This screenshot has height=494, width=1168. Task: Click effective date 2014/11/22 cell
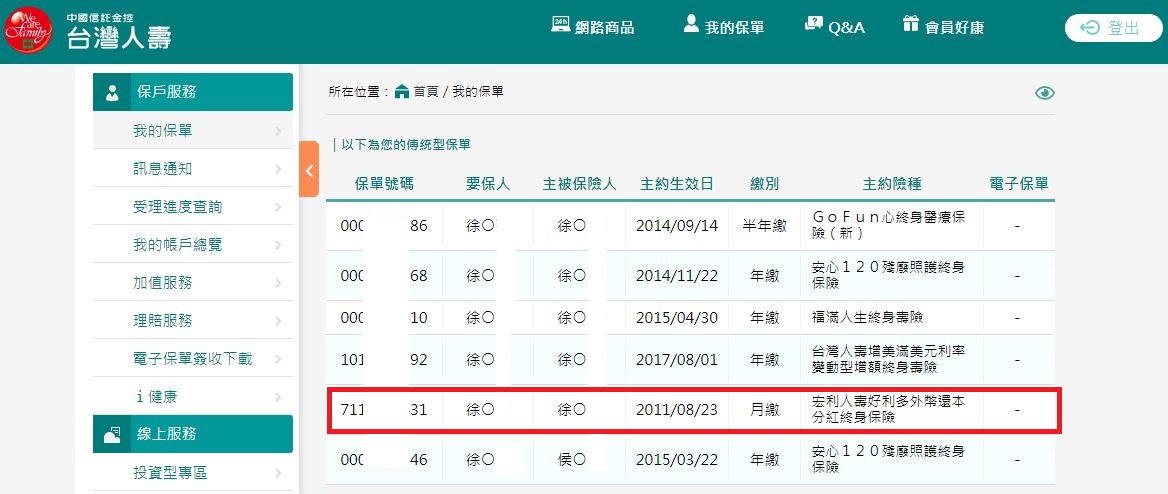point(676,275)
